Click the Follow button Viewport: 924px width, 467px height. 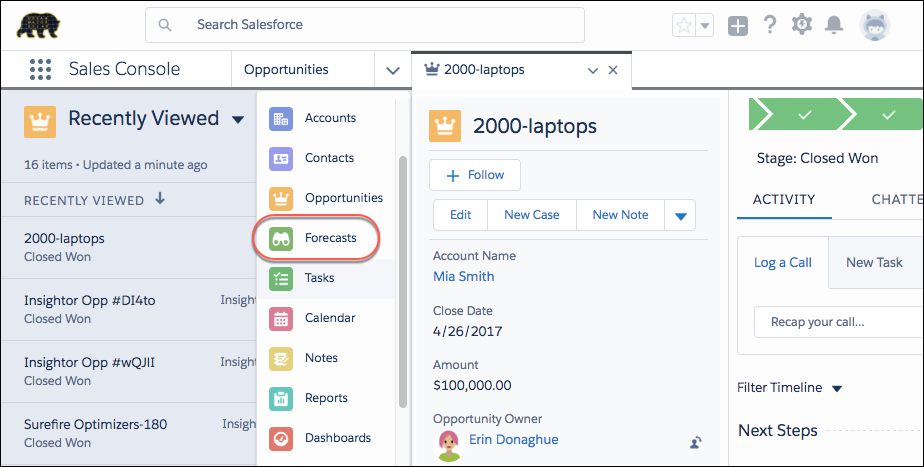point(475,175)
